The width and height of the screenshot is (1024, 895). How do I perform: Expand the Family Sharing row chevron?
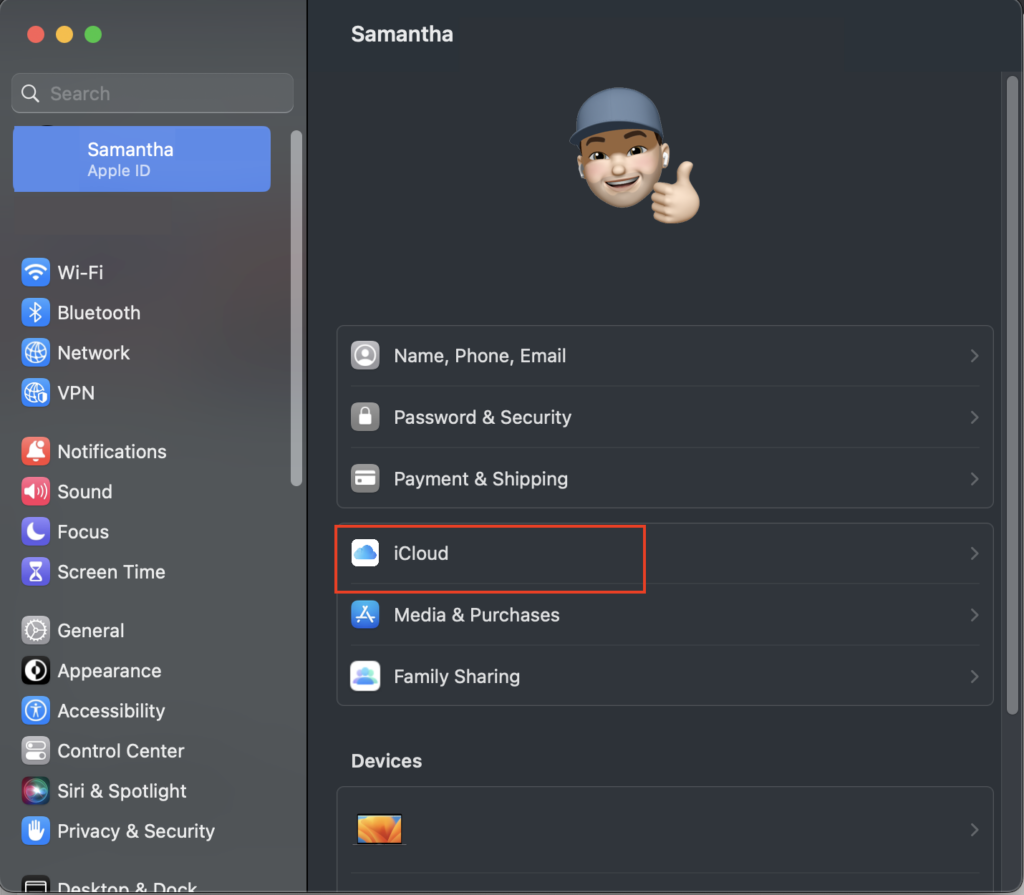(974, 676)
